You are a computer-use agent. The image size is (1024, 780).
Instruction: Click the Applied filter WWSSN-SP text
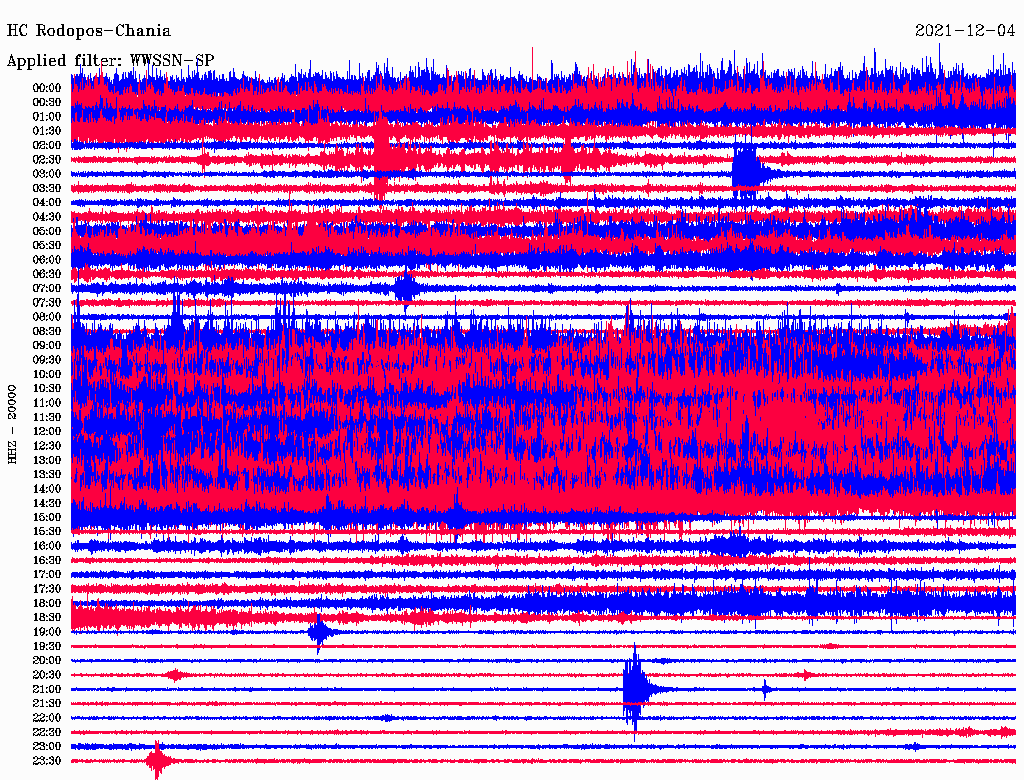(x=110, y=61)
